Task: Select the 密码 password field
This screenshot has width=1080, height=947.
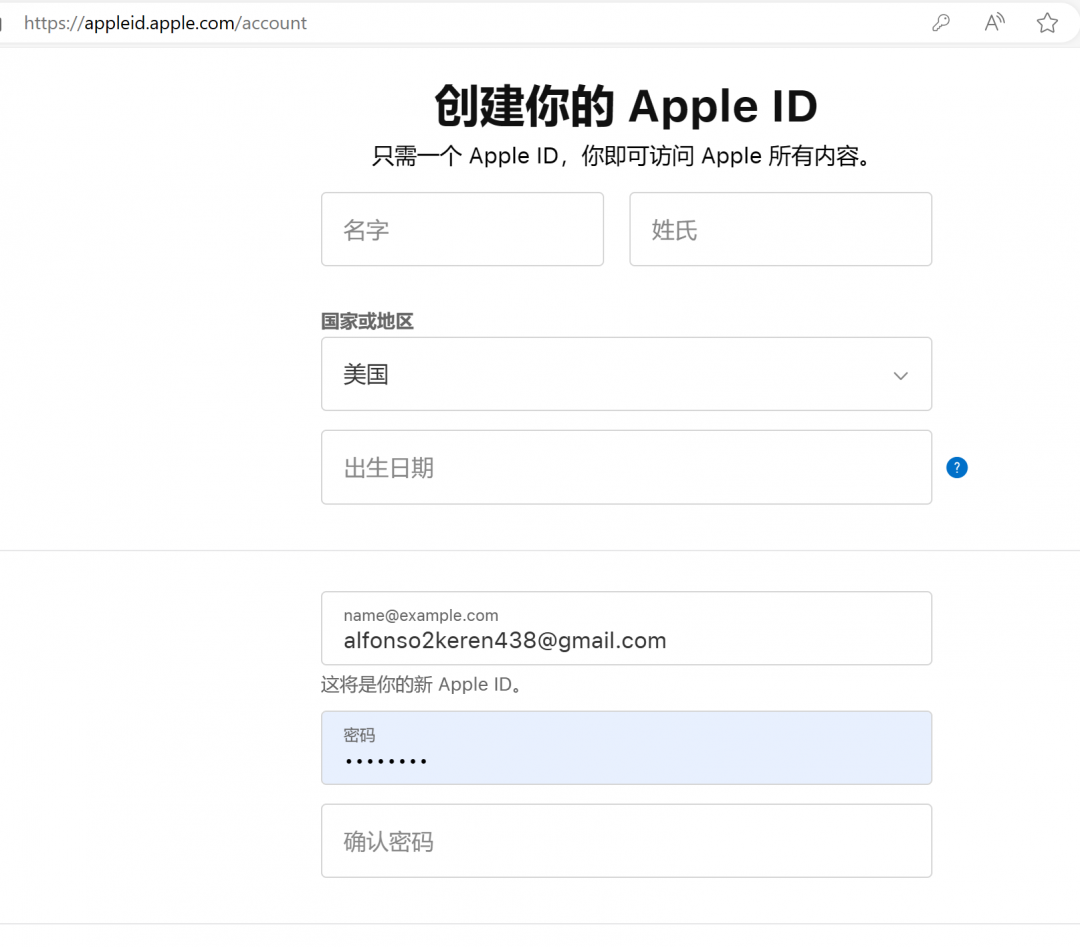Action: pos(626,748)
